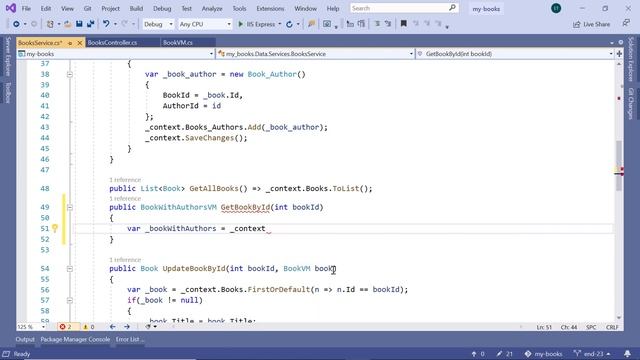Viewport: 640px width, 360px height.
Task: Click the user account avatar icon
Action: [556, 8]
